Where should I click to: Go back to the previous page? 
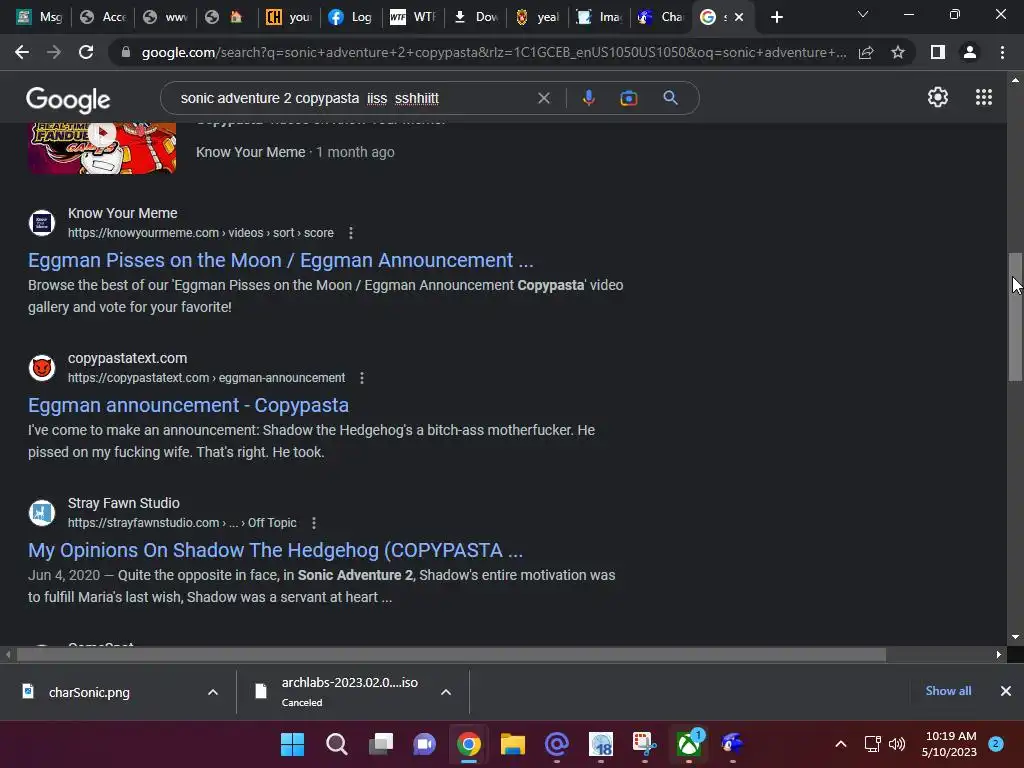pos(22,52)
